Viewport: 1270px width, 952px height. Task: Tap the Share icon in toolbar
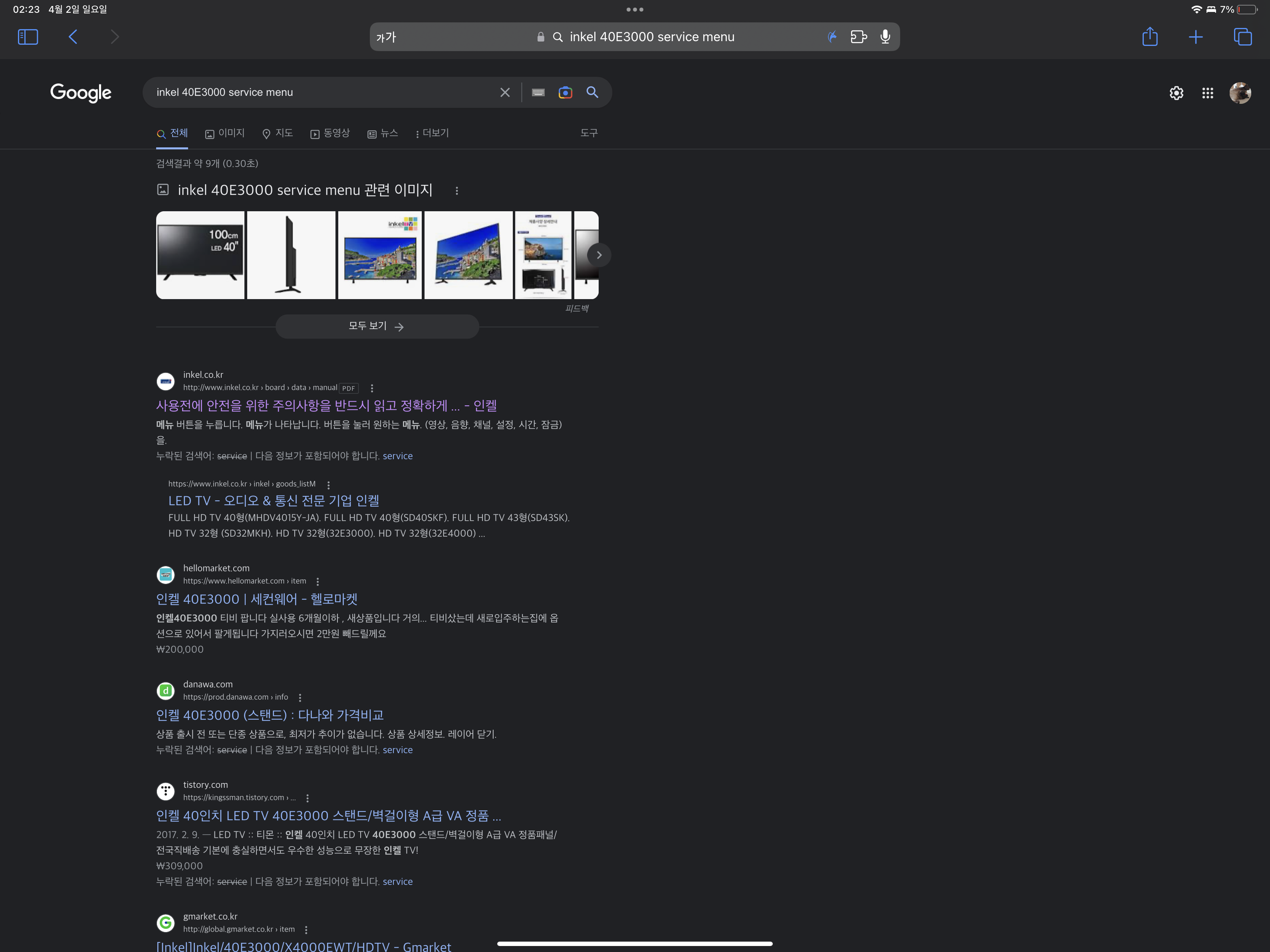(1149, 37)
